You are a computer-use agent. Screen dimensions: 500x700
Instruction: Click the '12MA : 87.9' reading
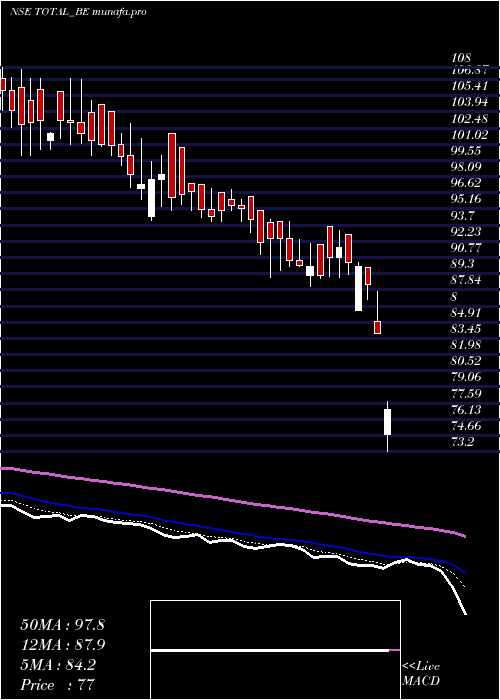pyautogui.click(x=62, y=645)
